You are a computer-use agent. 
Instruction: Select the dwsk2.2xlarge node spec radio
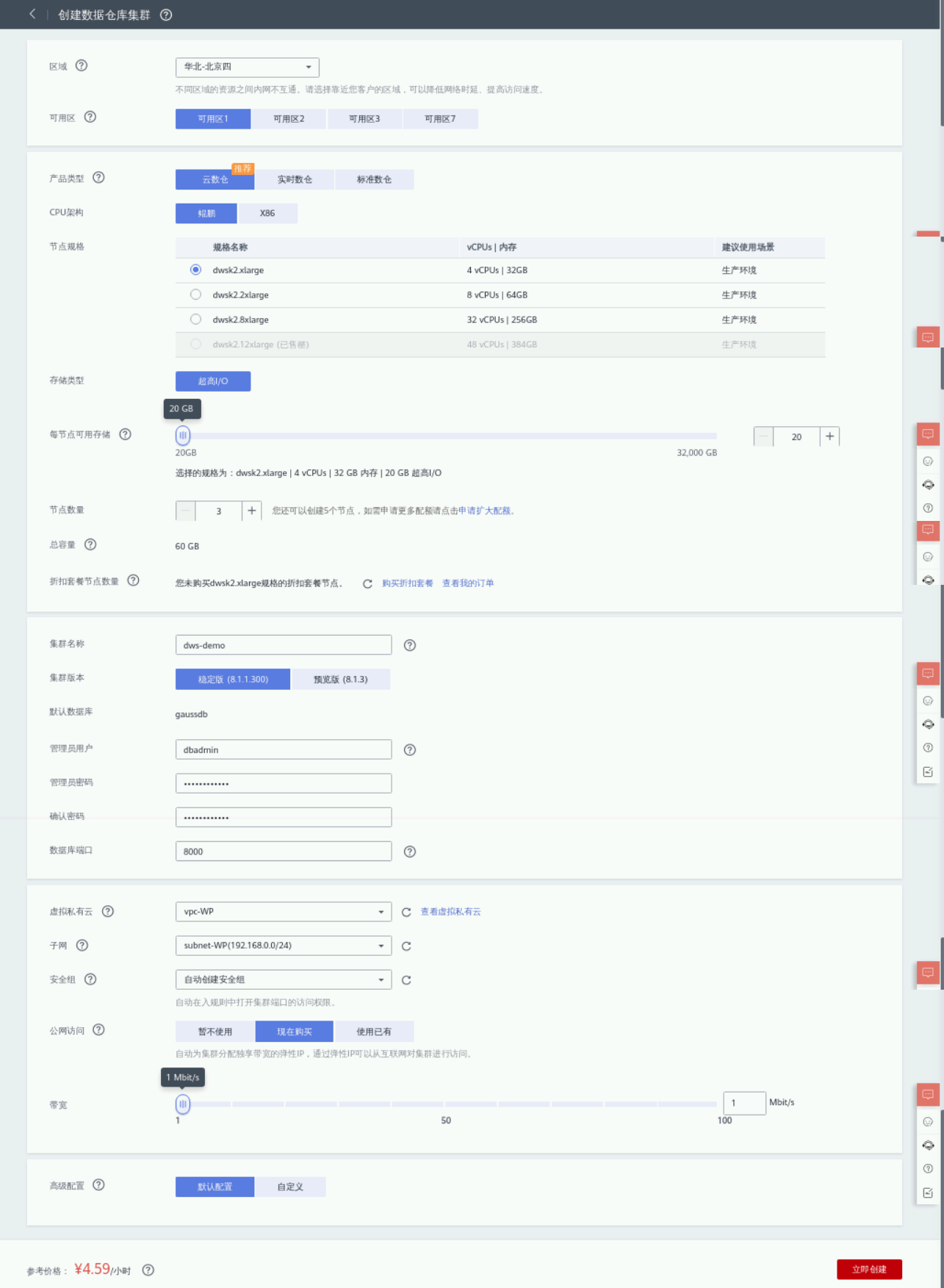point(195,295)
